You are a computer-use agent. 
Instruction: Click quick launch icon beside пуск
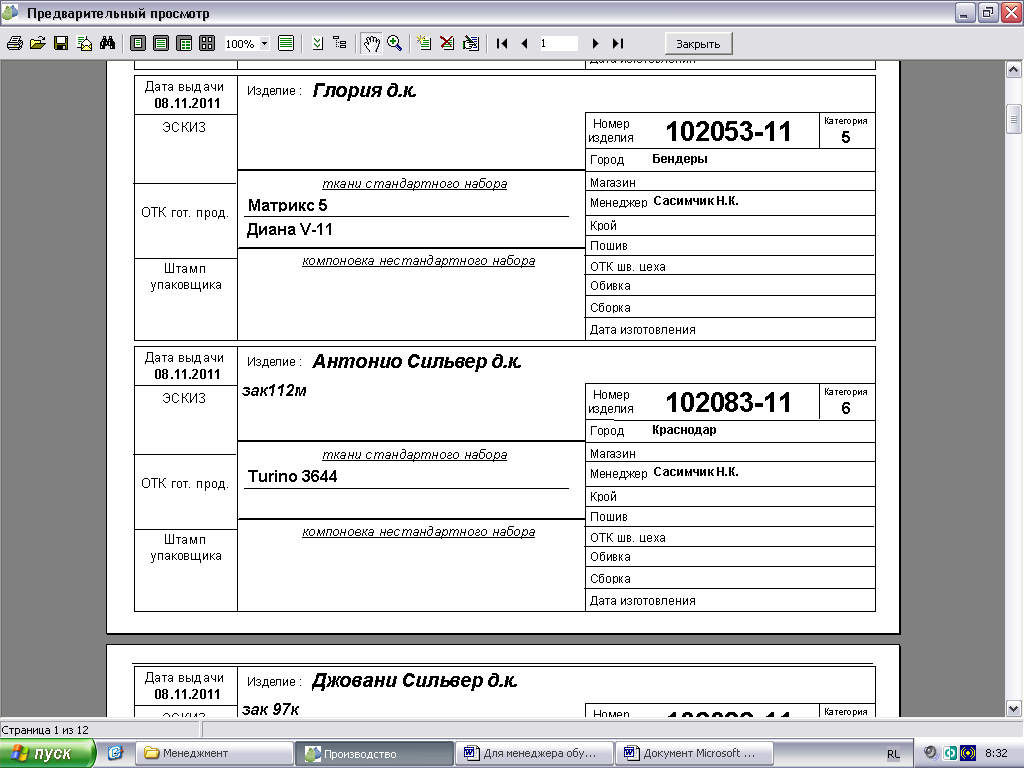[115, 753]
